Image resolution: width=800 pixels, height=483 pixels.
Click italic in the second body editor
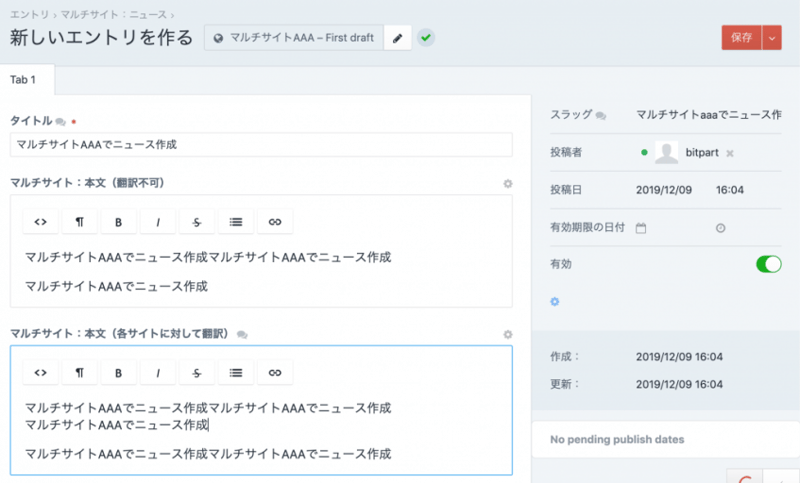pyautogui.click(x=157, y=373)
